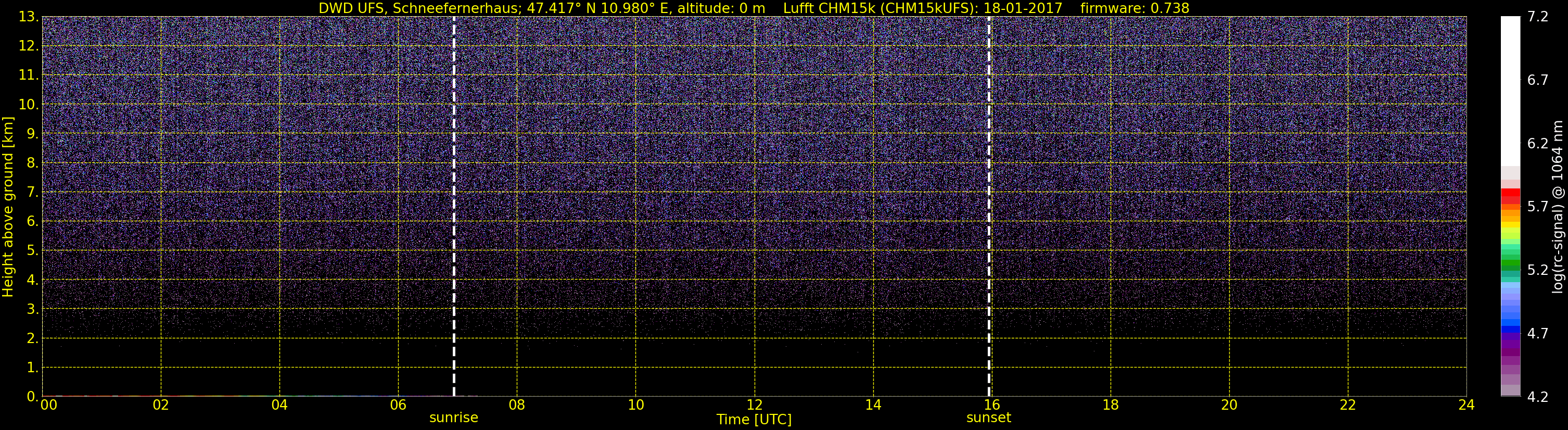Screen dimensions: 1568x430
Task: Click the "5.2" value on the colorbar
Action: pos(1538,270)
